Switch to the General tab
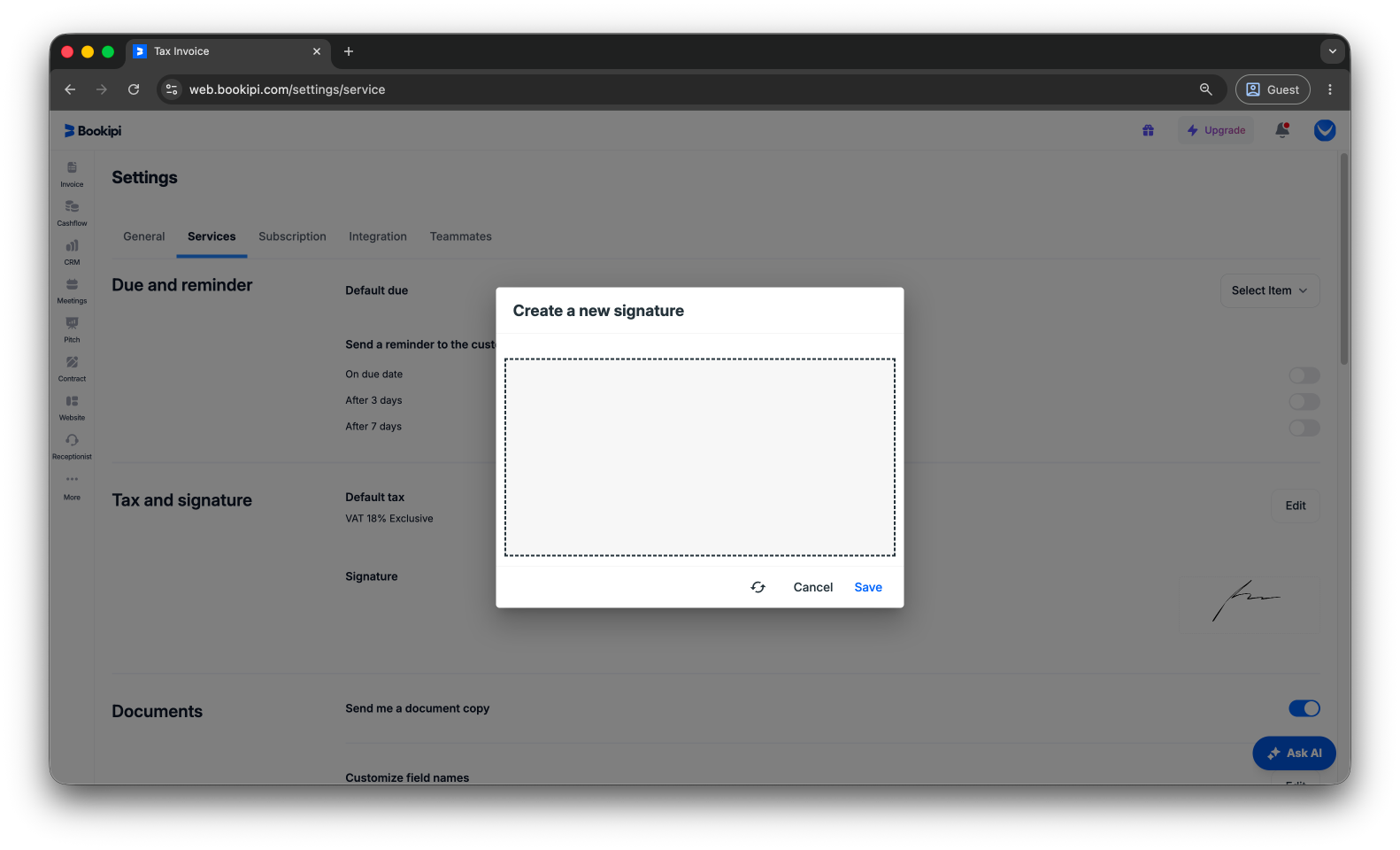The image size is (1400, 850). tap(144, 236)
